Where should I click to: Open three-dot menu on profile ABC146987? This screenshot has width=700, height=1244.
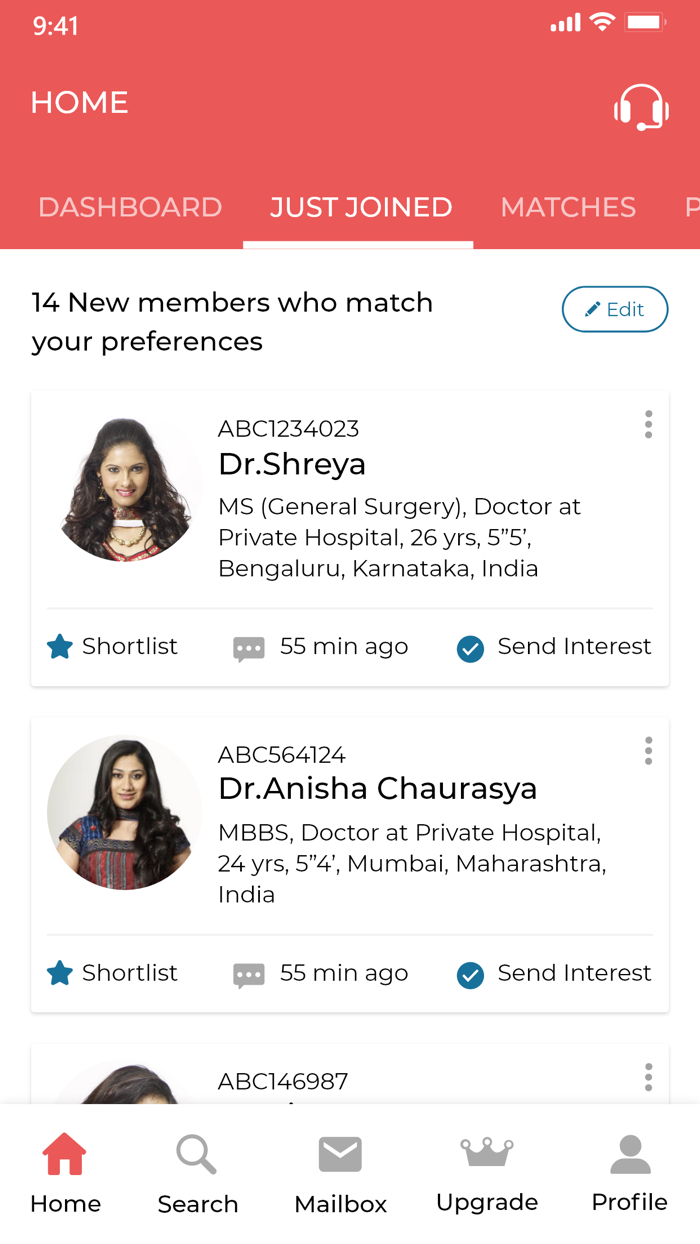(648, 1078)
